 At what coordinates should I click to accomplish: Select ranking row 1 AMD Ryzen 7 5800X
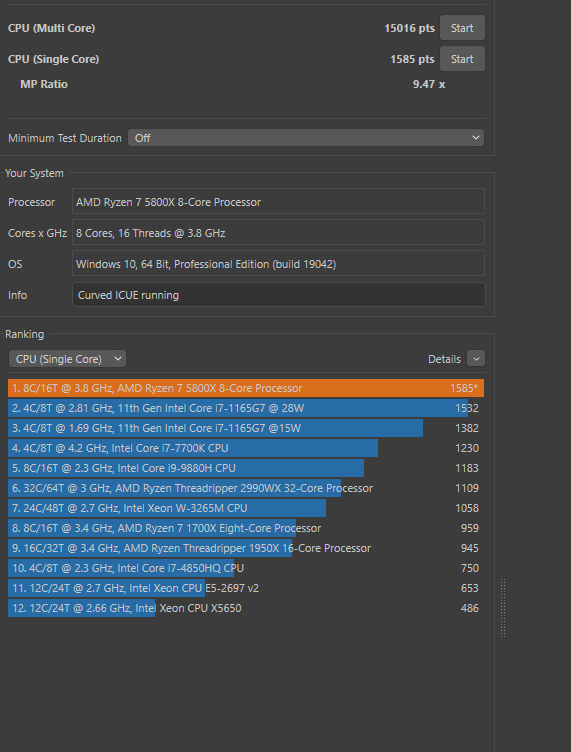[246, 388]
